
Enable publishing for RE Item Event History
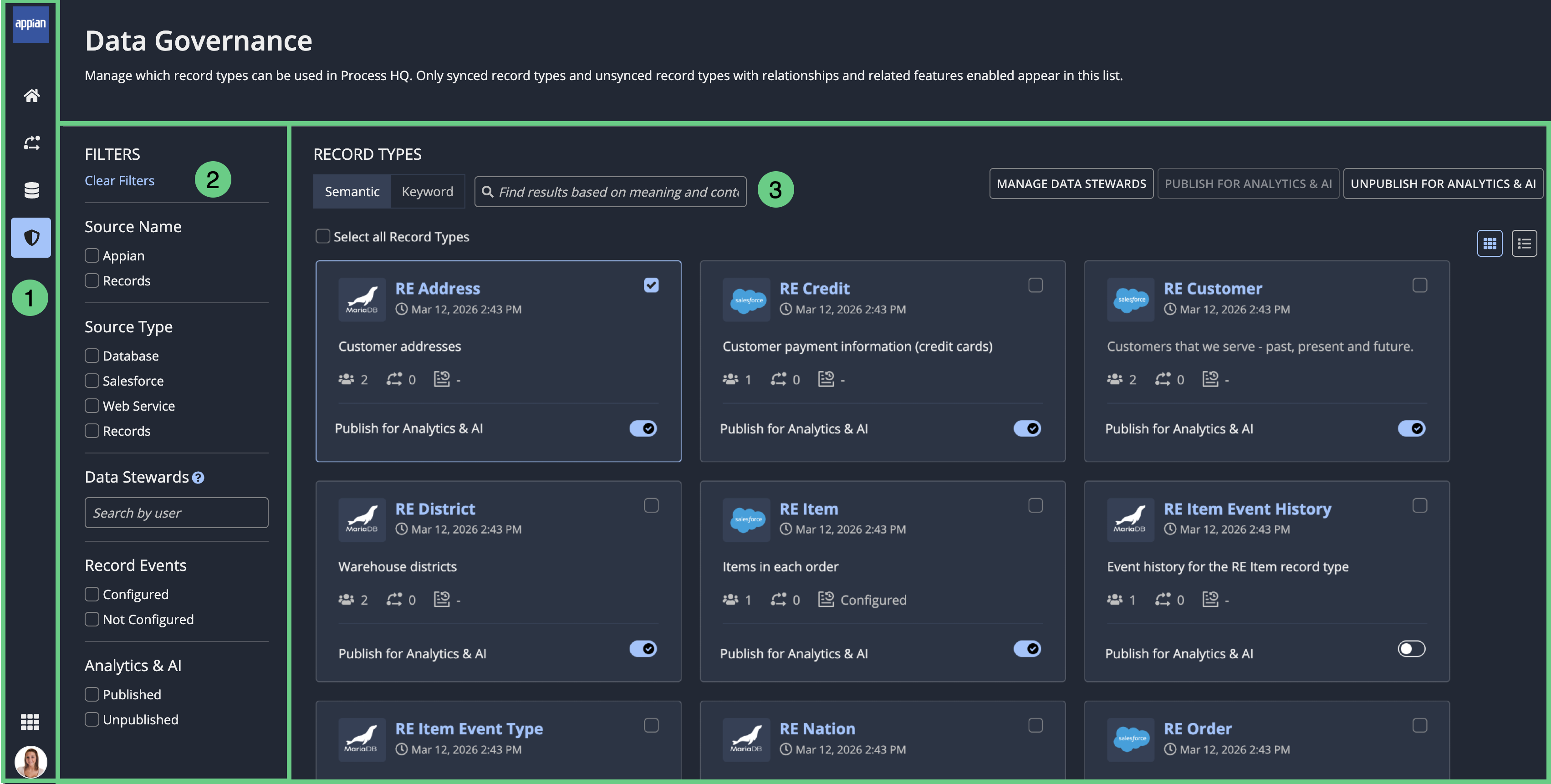click(1411, 648)
